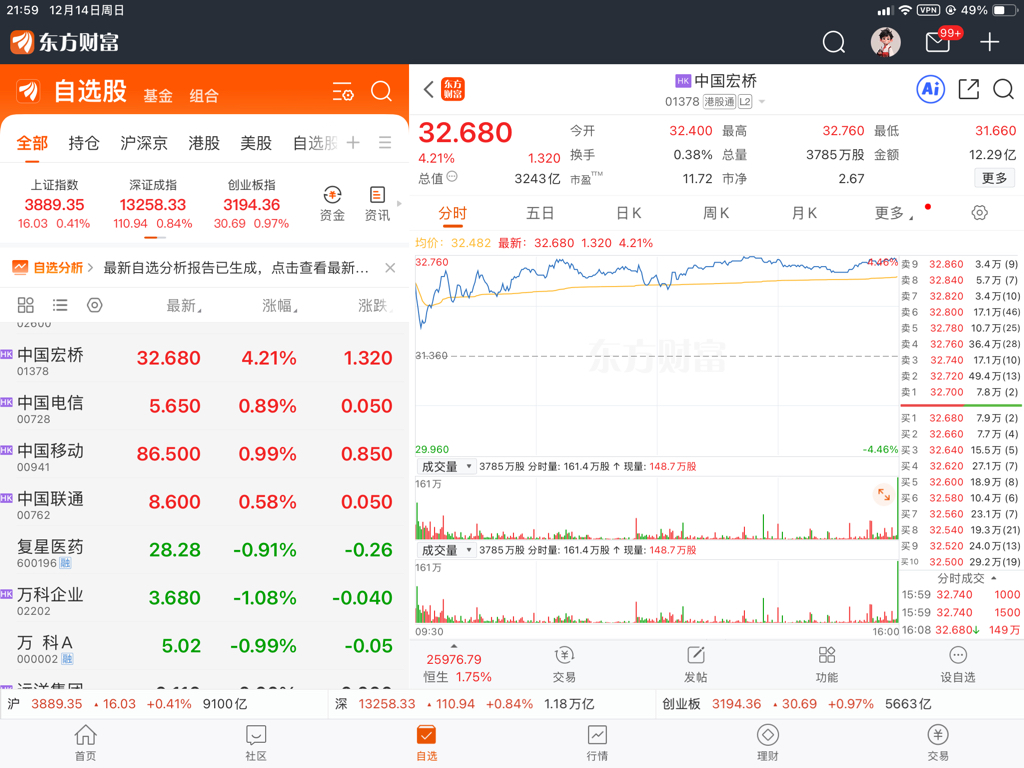Select 复星医药 600196 row
Image resolution: width=1024 pixels, height=768 pixels.
click(204, 550)
